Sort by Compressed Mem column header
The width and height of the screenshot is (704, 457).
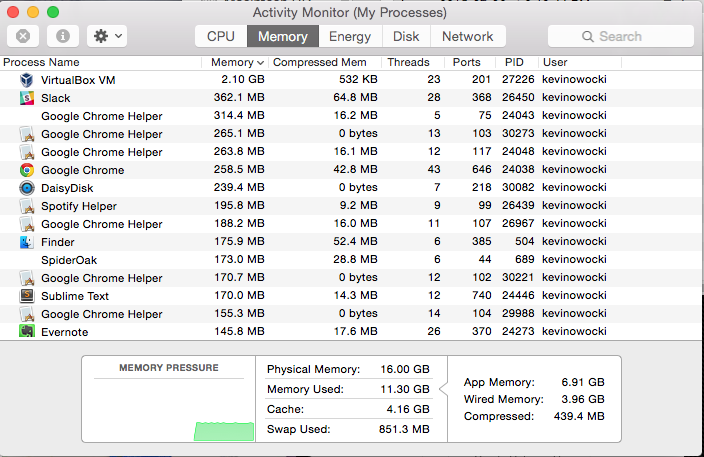coord(320,62)
